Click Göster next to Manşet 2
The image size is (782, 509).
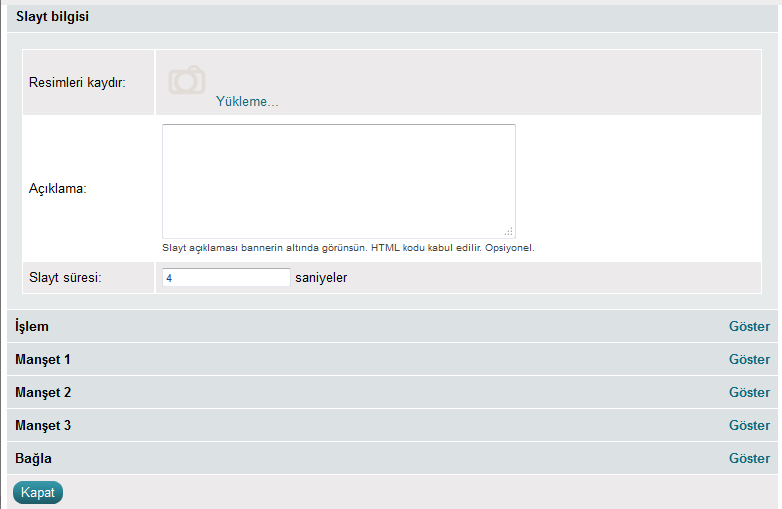(x=749, y=392)
